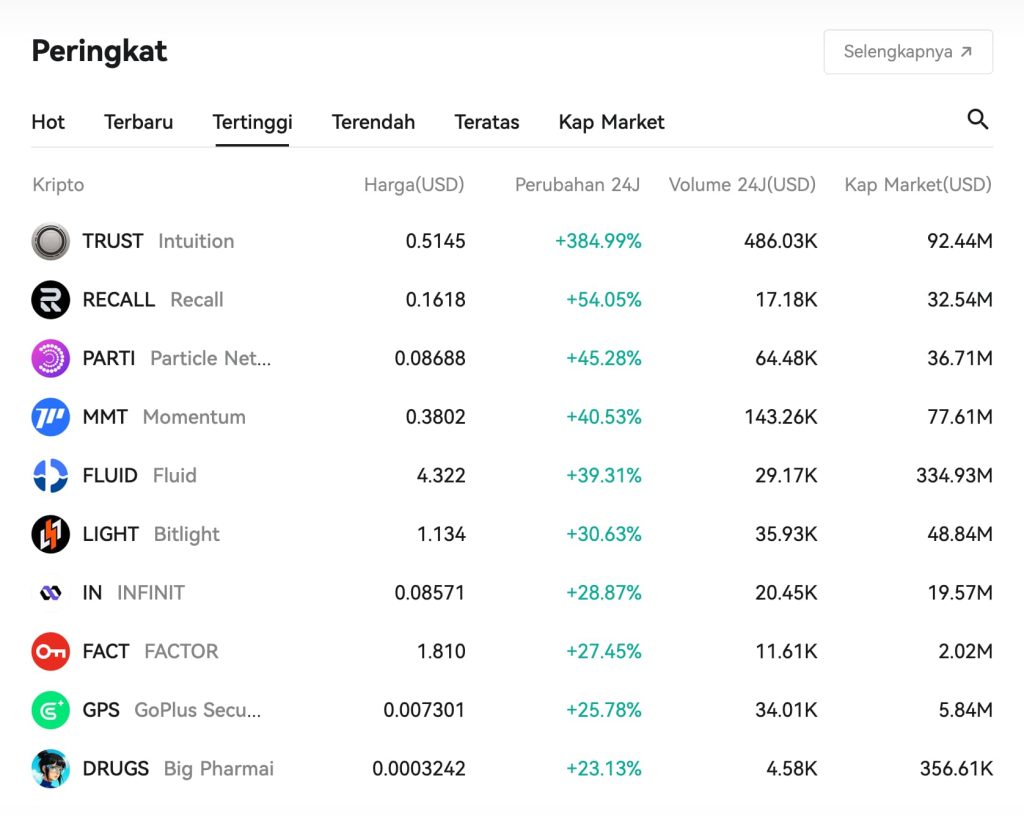
Task: Select the Terendah tab
Action: (x=373, y=121)
